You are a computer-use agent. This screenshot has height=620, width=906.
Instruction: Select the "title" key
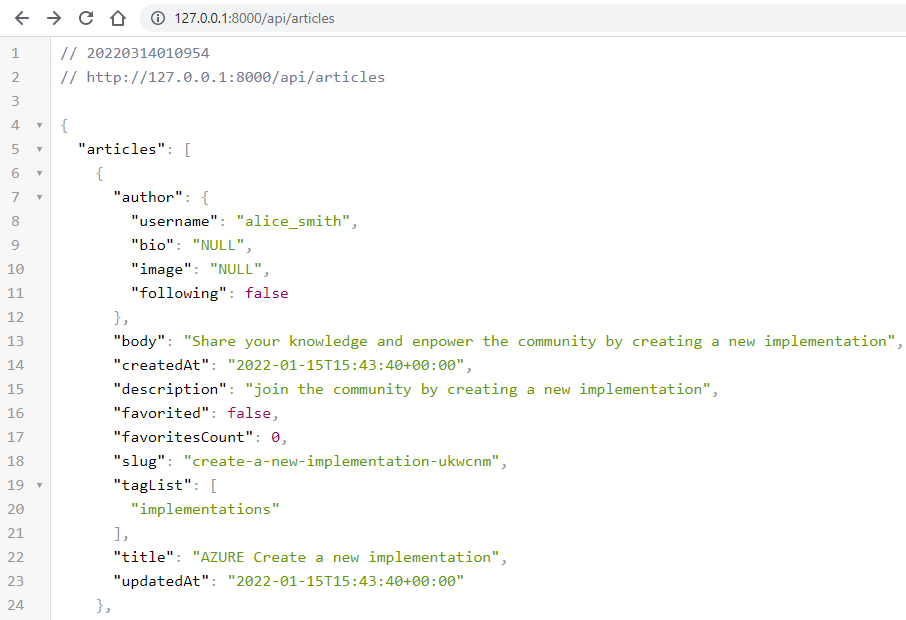(144, 557)
